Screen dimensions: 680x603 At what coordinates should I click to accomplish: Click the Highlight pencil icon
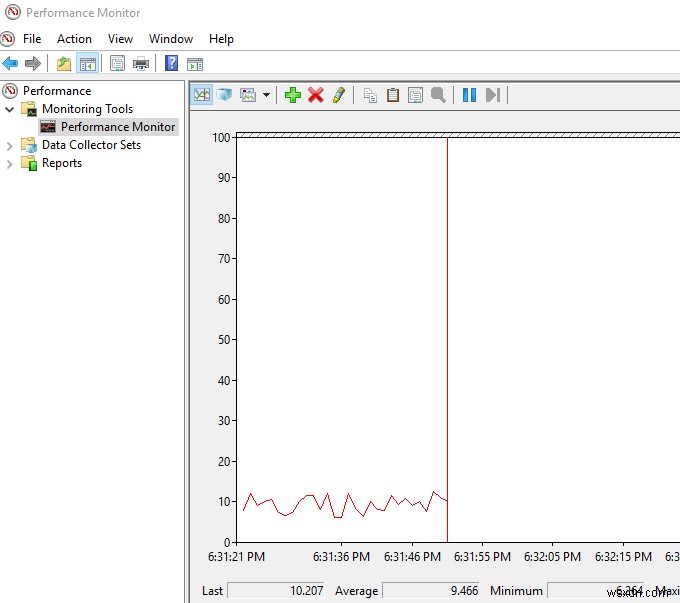click(339, 95)
